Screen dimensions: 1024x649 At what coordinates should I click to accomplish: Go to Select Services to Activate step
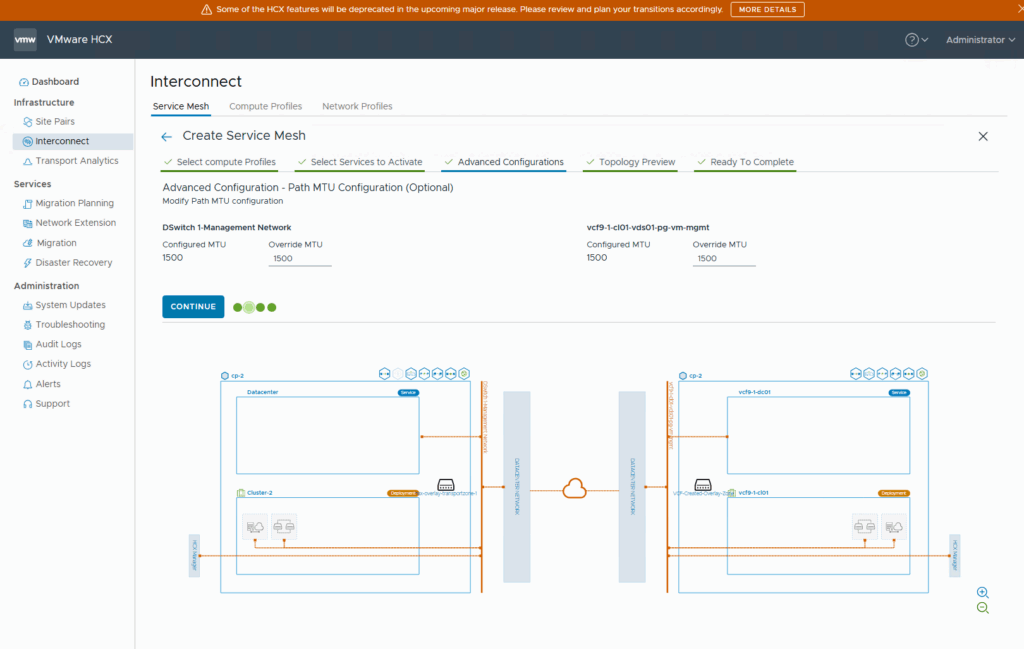pos(366,162)
